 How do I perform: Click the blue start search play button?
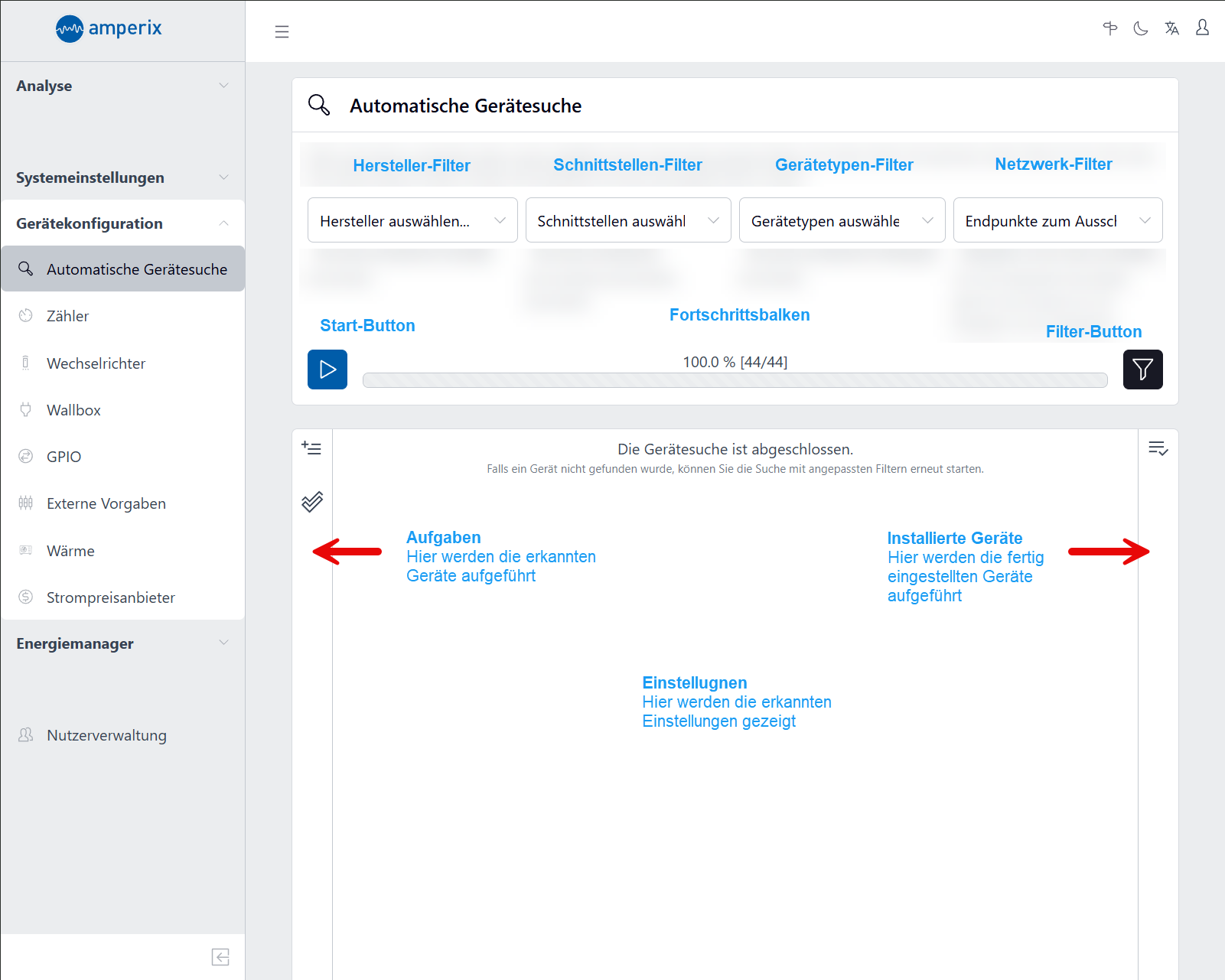(327, 370)
